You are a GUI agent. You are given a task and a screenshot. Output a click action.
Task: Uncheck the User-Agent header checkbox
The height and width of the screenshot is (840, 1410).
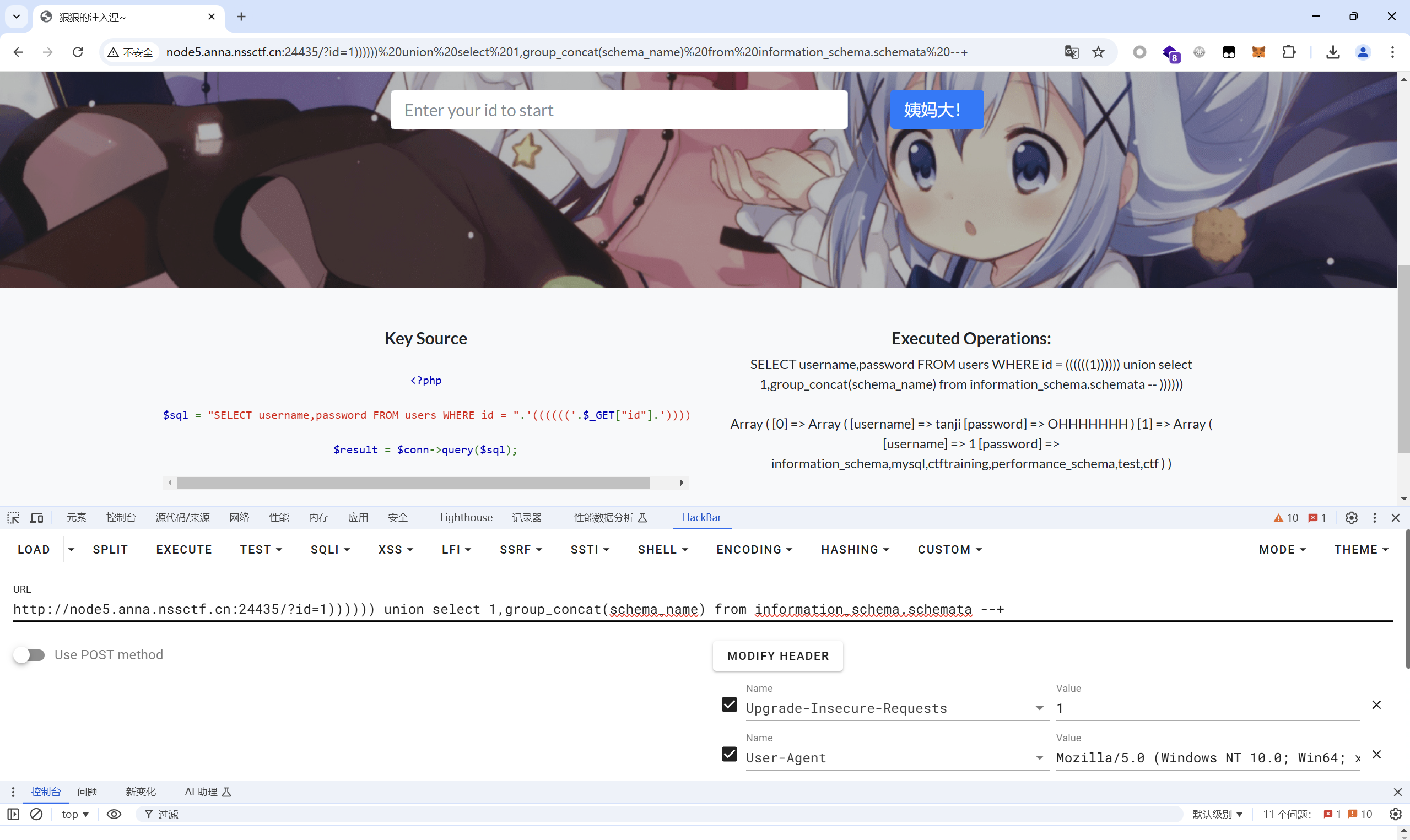click(729, 755)
